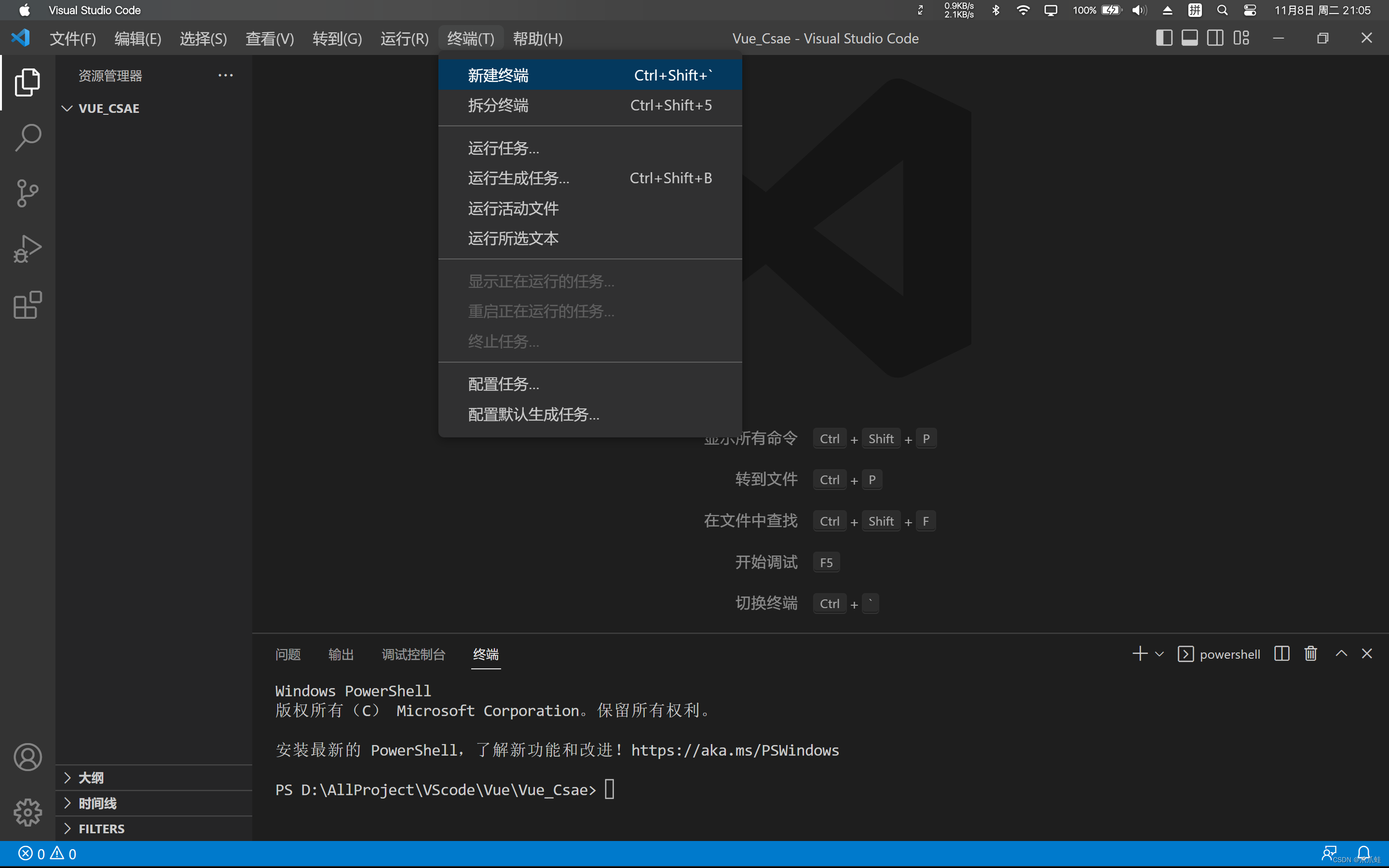Click the terminal prompt input cursor
The height and width of the screenshot is (868, 1389).
[x=610, y=789]
